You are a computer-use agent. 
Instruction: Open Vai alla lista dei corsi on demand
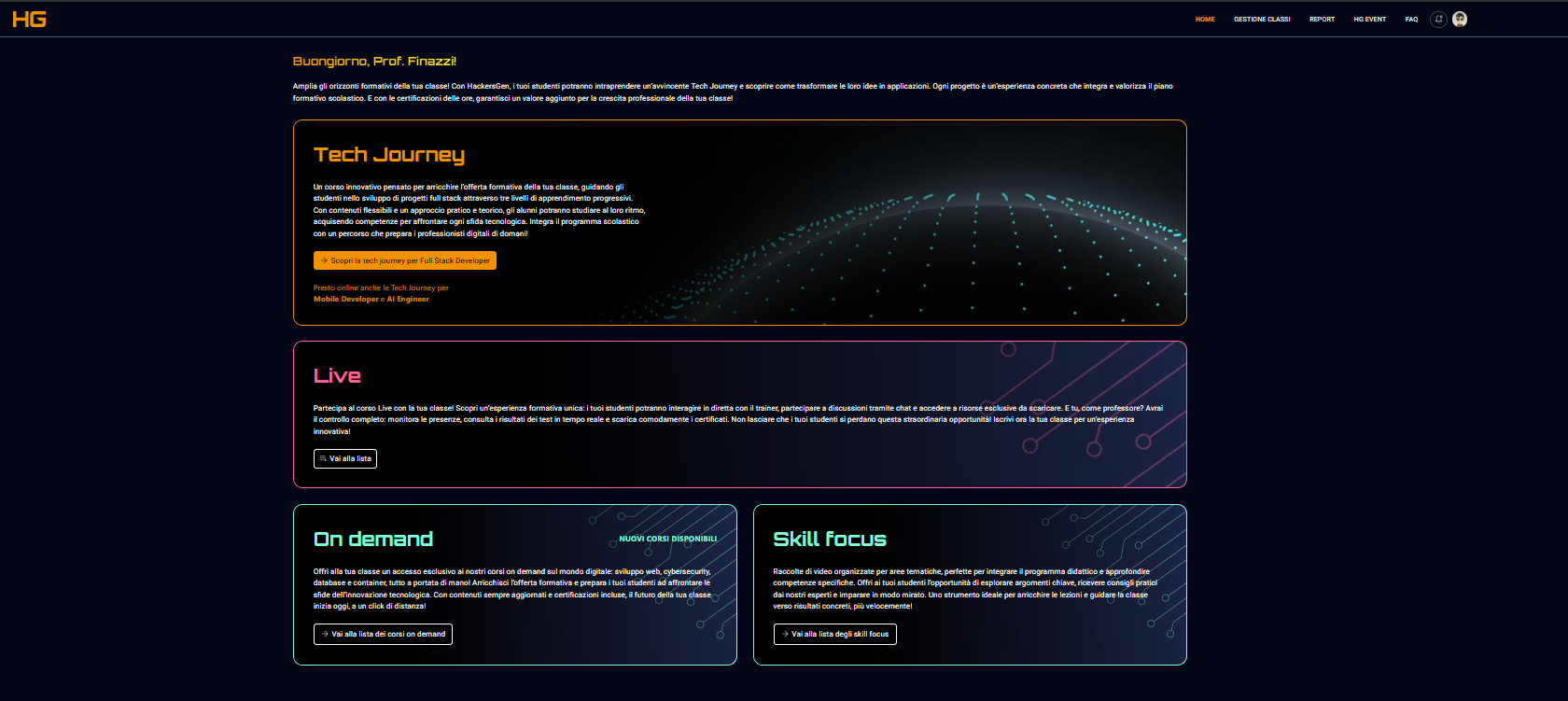click(383, 635)
